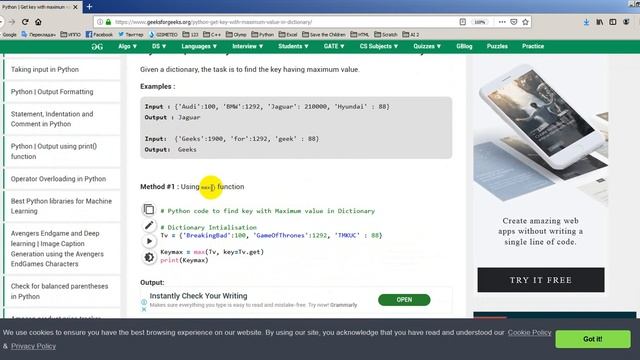Open page actions three-dot menu

pyautogui.click(x=502, y=22)
